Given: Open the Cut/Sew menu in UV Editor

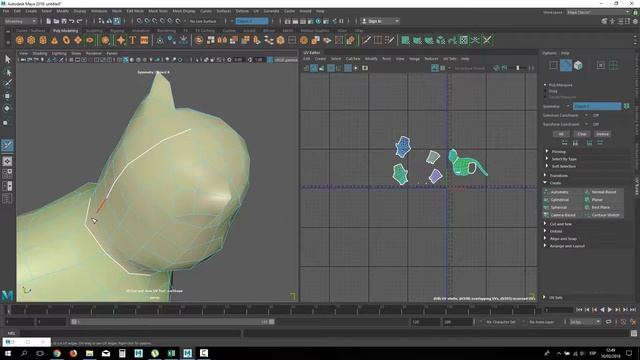Looking at the screenshot, I should pos(353,59).
